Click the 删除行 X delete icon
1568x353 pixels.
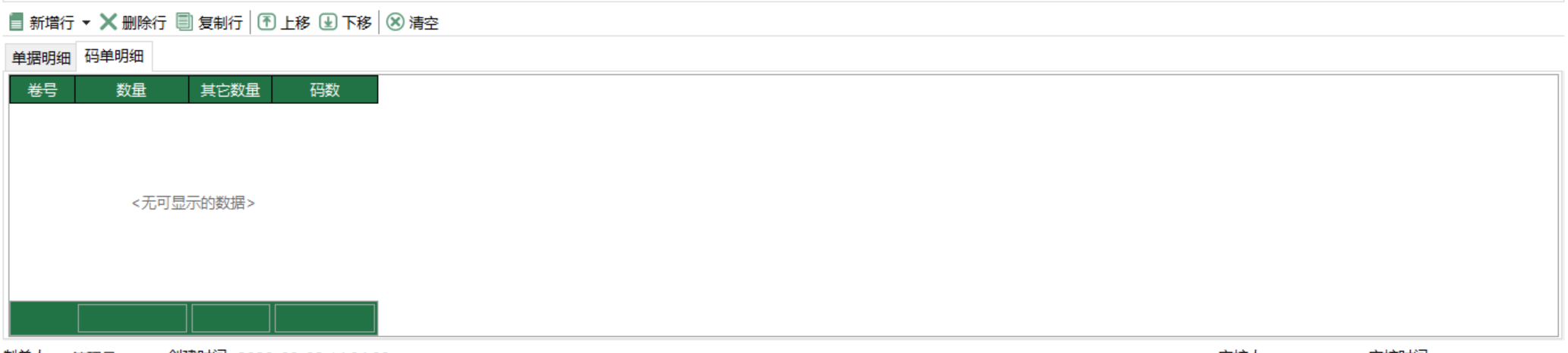coord(109,22)
